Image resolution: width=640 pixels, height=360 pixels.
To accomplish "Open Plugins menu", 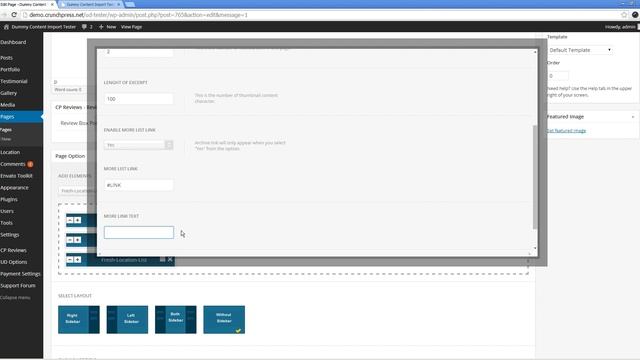I will 9,200.
